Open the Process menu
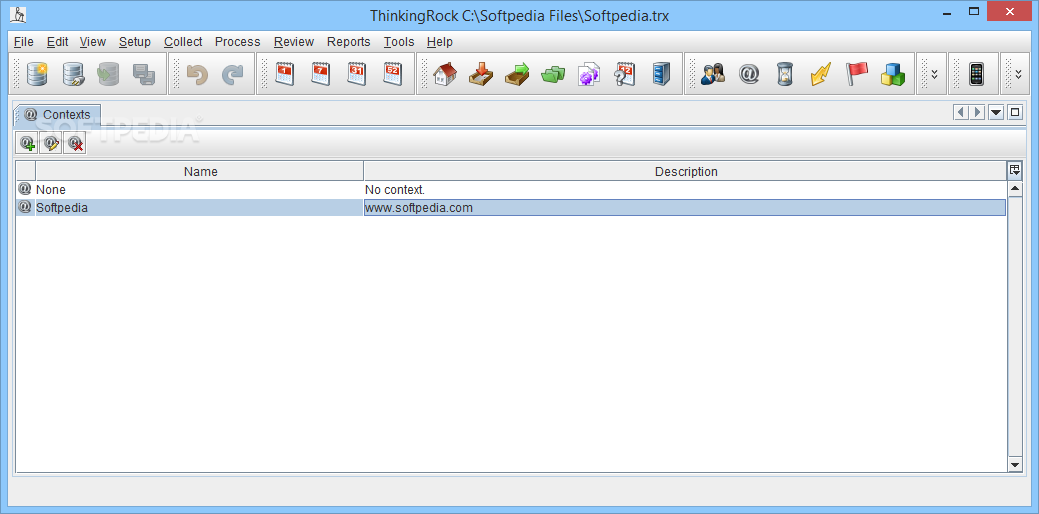 pyautogui.click(x=237, y=42)
